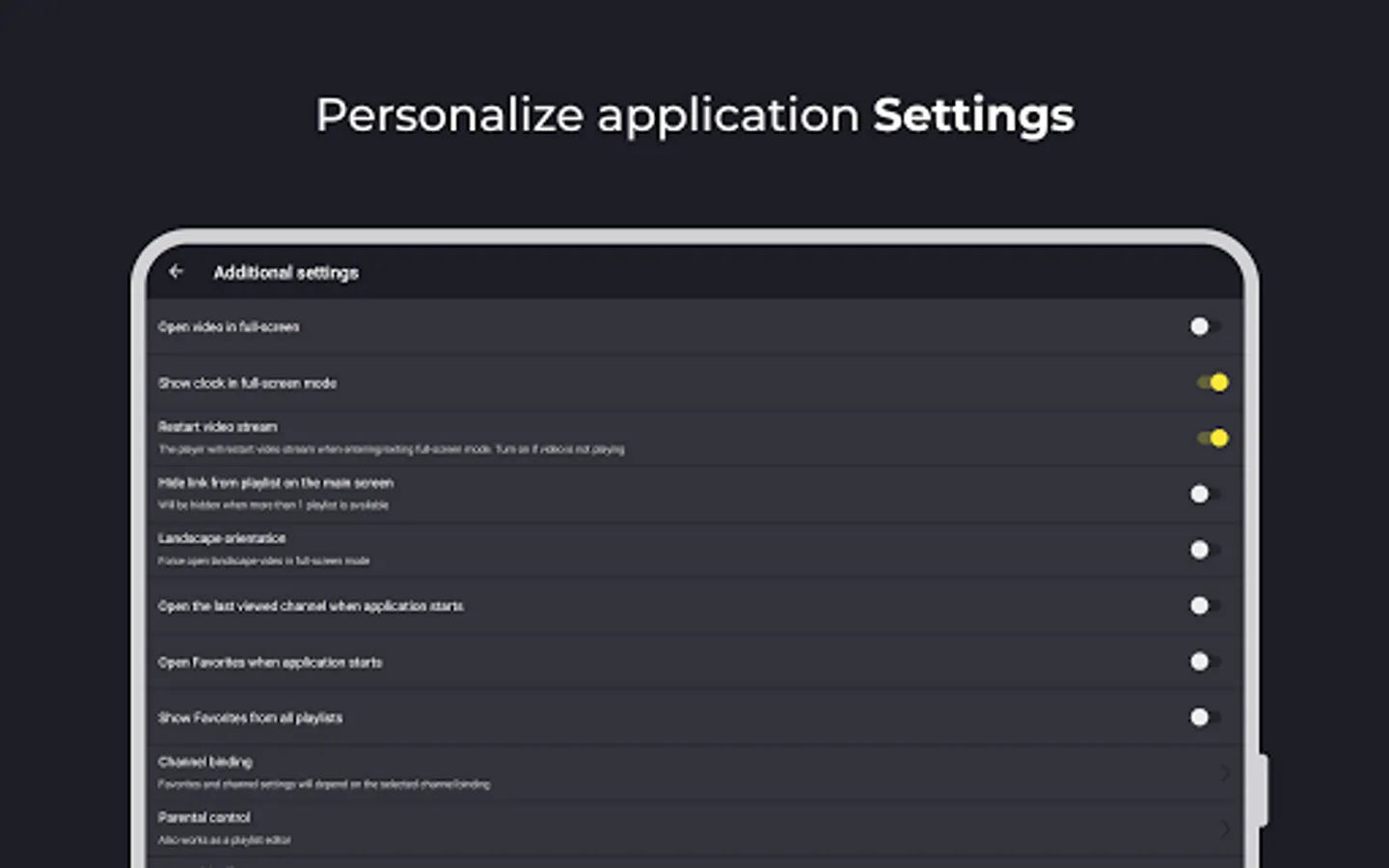
Task: Click the back arrow icon
Action: tap(176, 272)
